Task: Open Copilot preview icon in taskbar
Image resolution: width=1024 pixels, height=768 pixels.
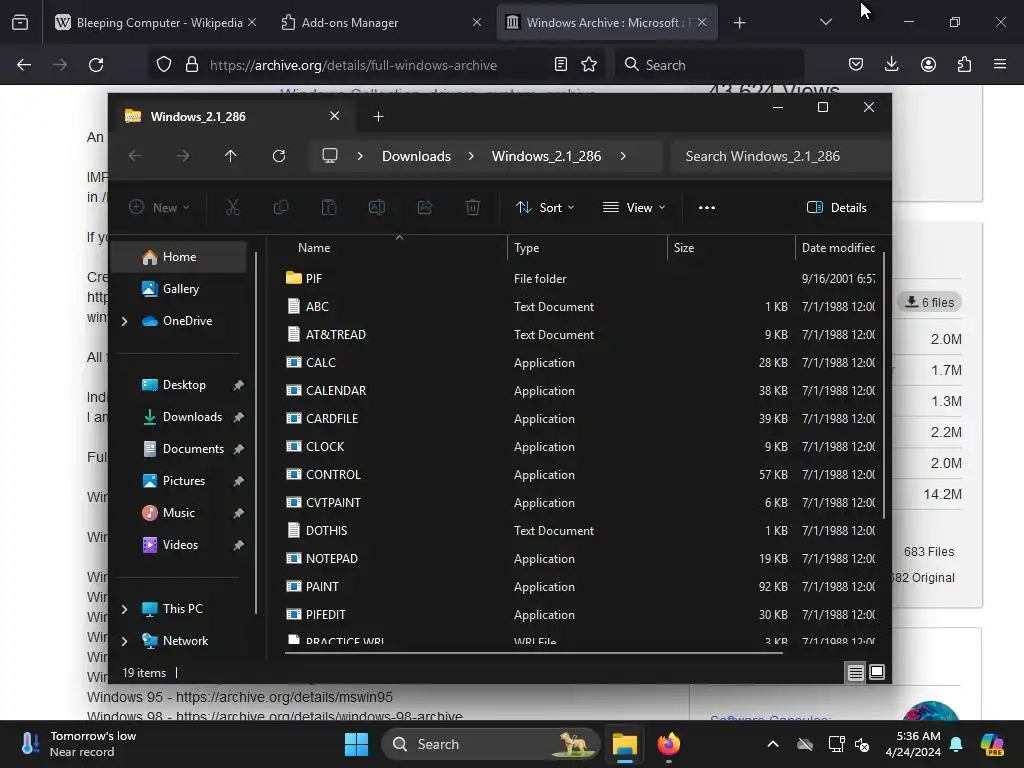Action: [x=992, y=744]
